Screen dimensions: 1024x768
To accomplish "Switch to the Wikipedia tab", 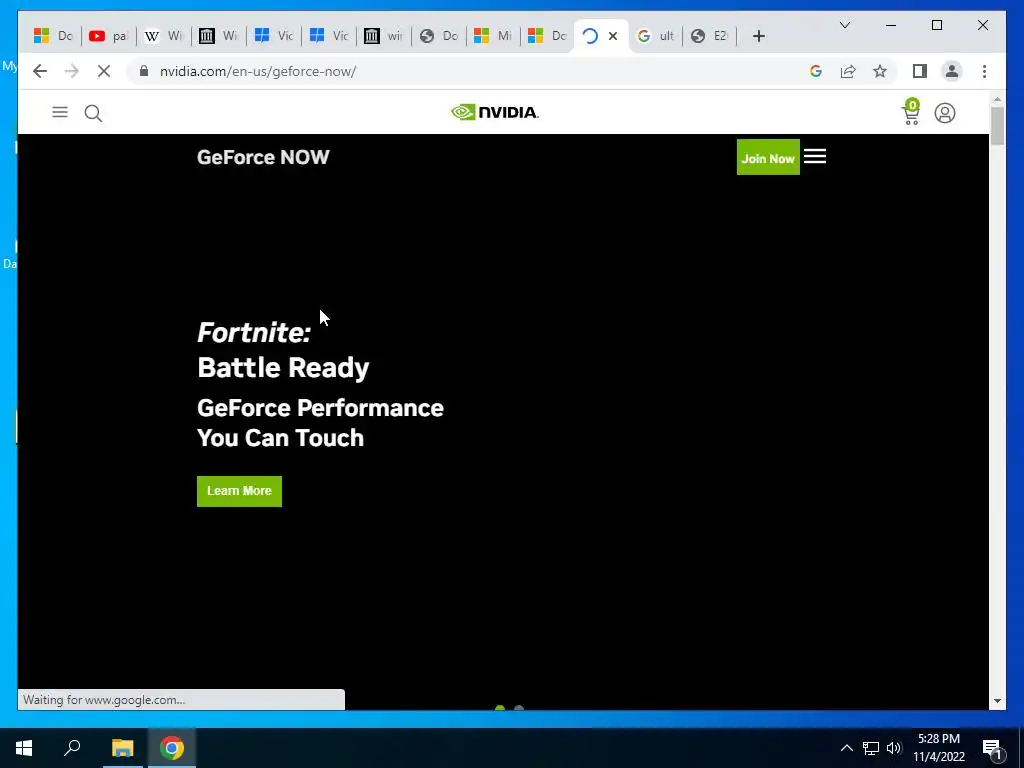I will (x=163, y=36).
